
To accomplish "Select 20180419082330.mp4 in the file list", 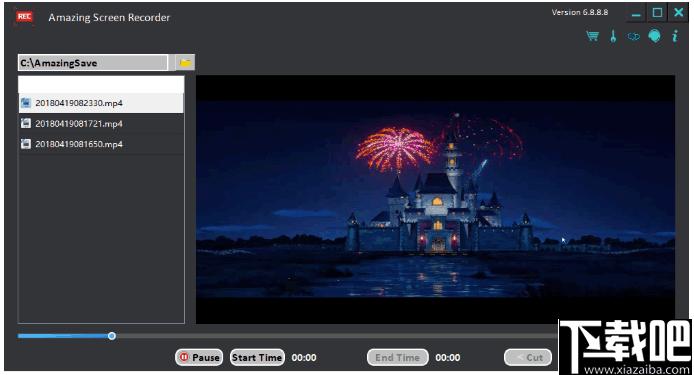I will pos(101,103).
